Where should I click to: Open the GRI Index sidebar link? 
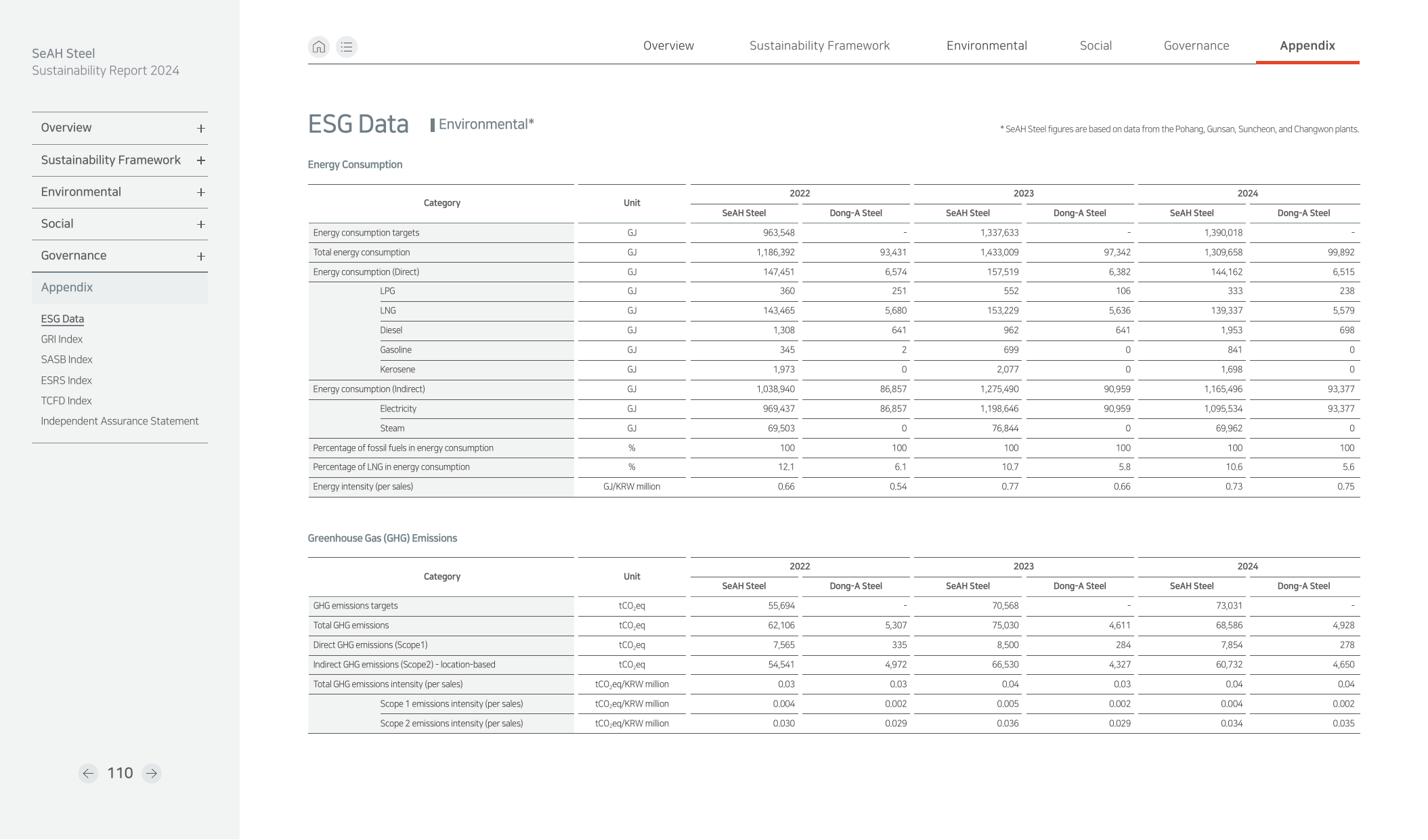click(62, 339)
